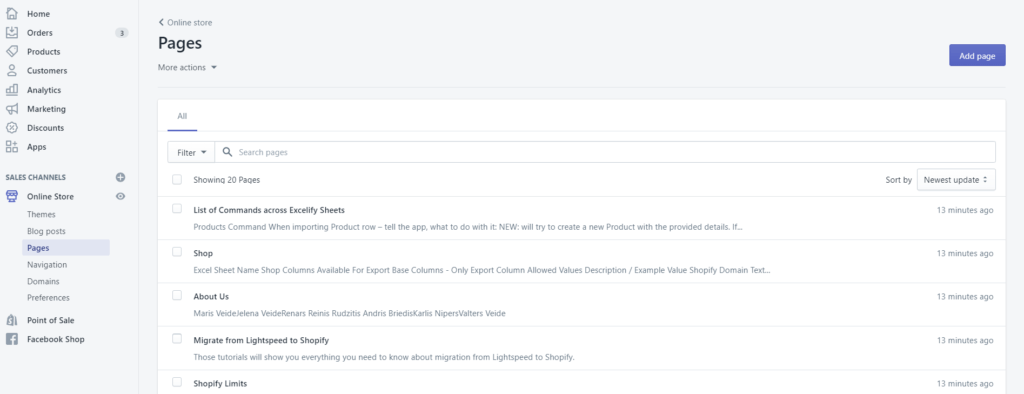Check List of Commands across Excelify Sheets row
1024x394 pixels.
coord(177,208)
